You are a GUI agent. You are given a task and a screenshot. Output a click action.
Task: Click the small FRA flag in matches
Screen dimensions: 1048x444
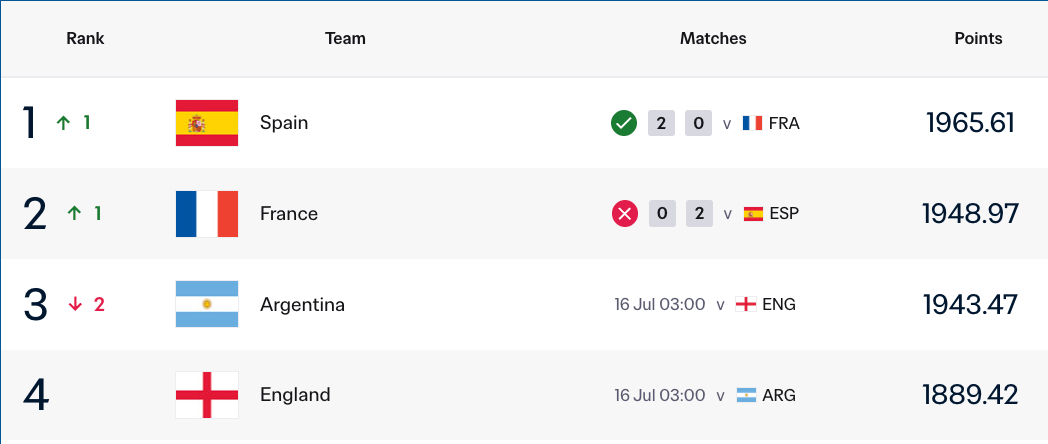tap(753, 124)
